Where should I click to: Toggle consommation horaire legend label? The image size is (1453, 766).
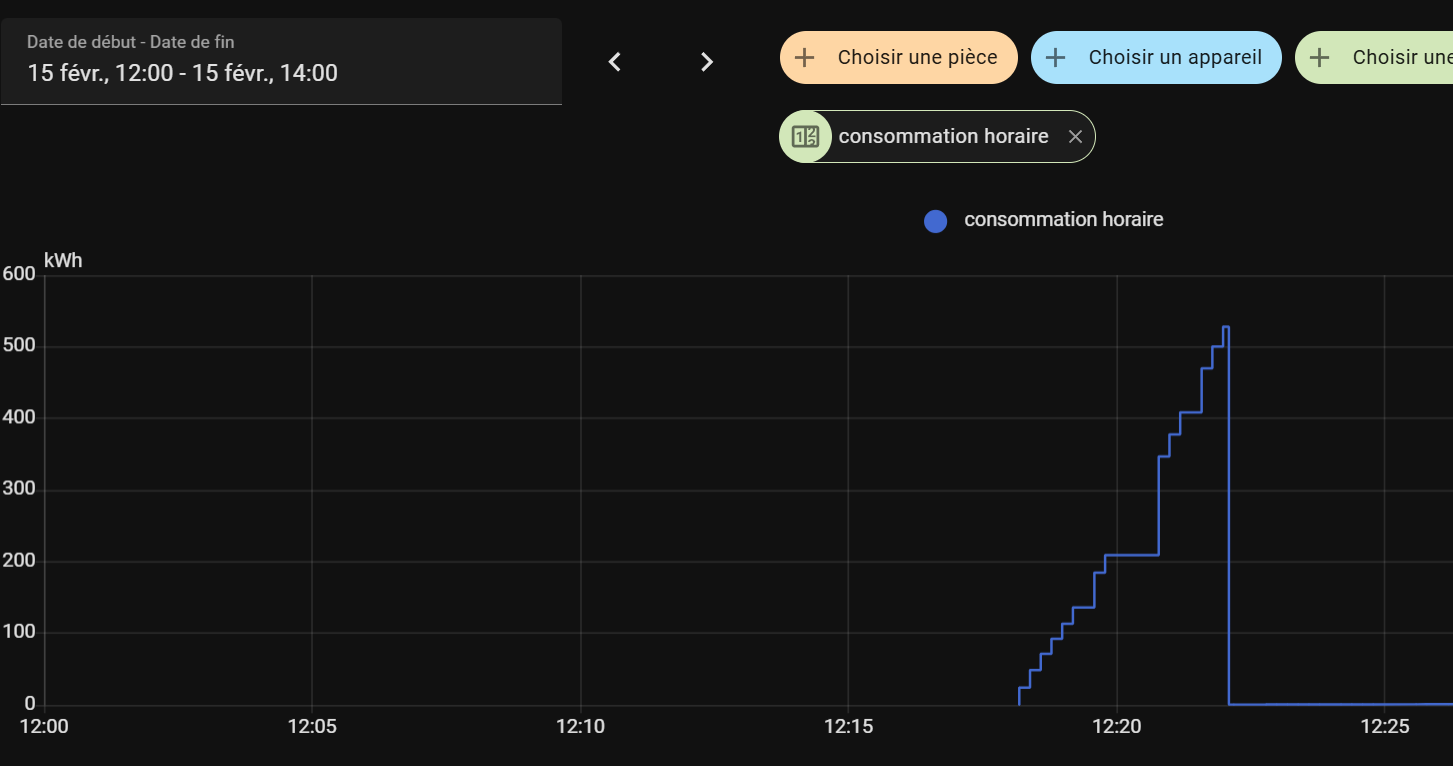(1064, 219)
